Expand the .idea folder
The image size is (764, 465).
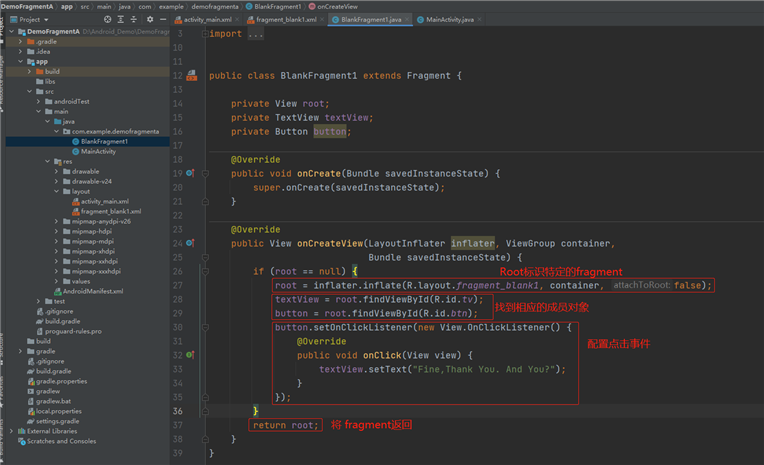coord(20,51)
